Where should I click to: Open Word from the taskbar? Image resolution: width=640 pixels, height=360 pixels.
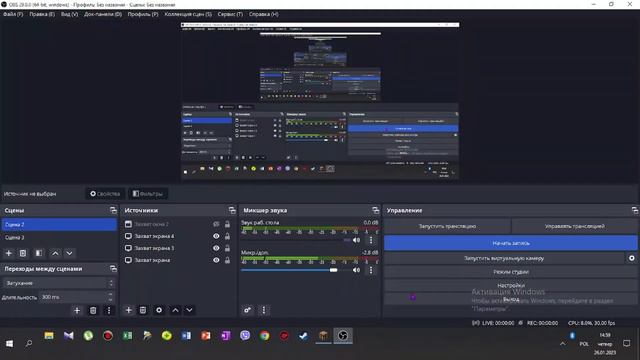(186, 336)
